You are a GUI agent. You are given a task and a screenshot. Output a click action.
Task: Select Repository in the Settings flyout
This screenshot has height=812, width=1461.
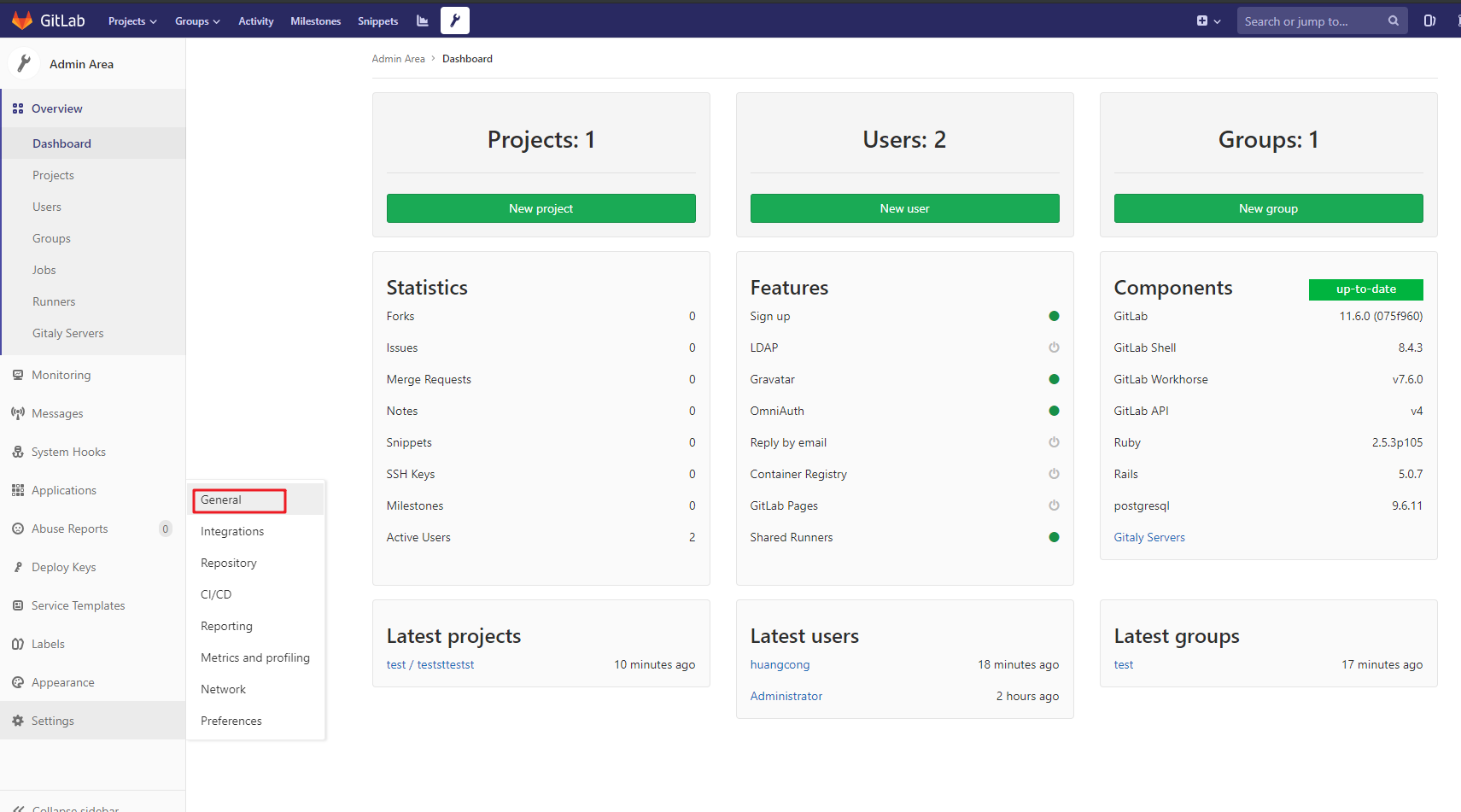[255, 563]
